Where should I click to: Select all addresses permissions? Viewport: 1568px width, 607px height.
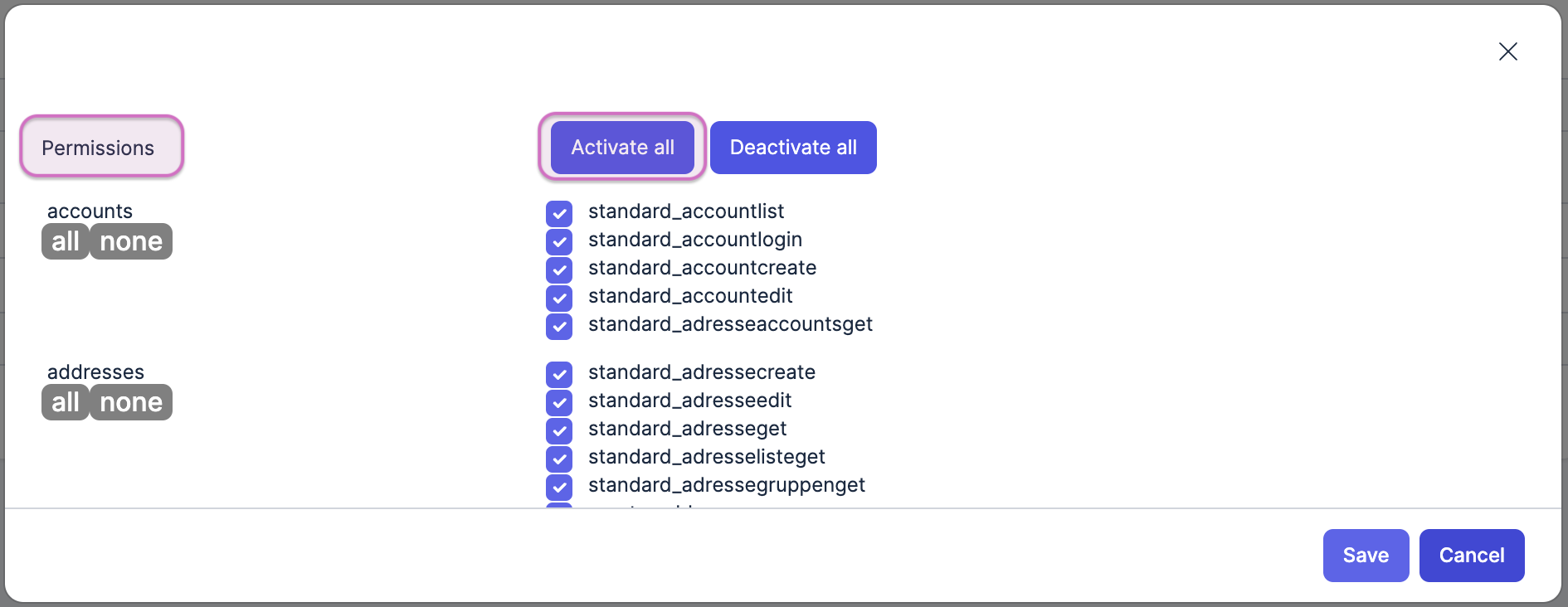pyautogui.click(x=66, y=402)
